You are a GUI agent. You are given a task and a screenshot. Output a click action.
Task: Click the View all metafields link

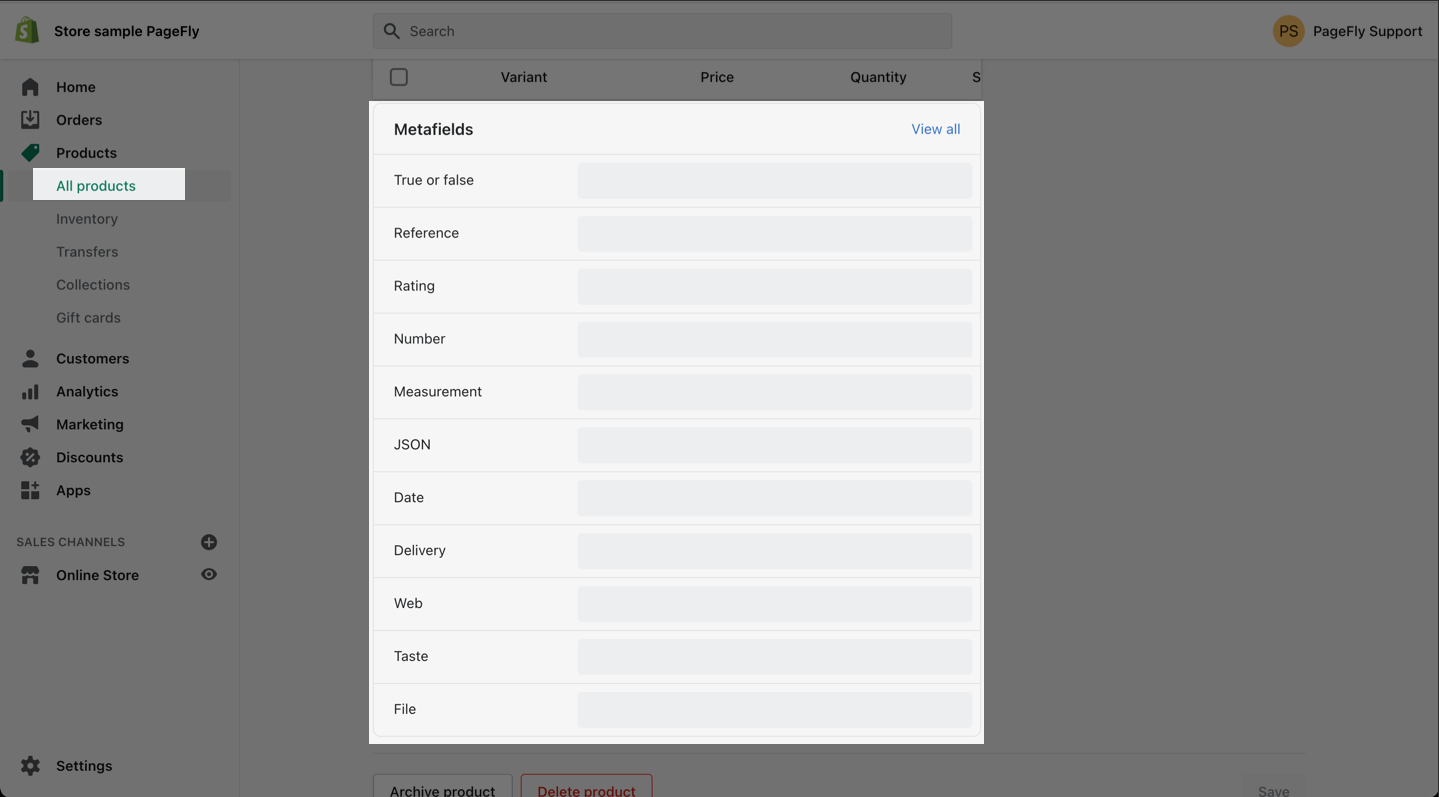click(x=935, y=129)
